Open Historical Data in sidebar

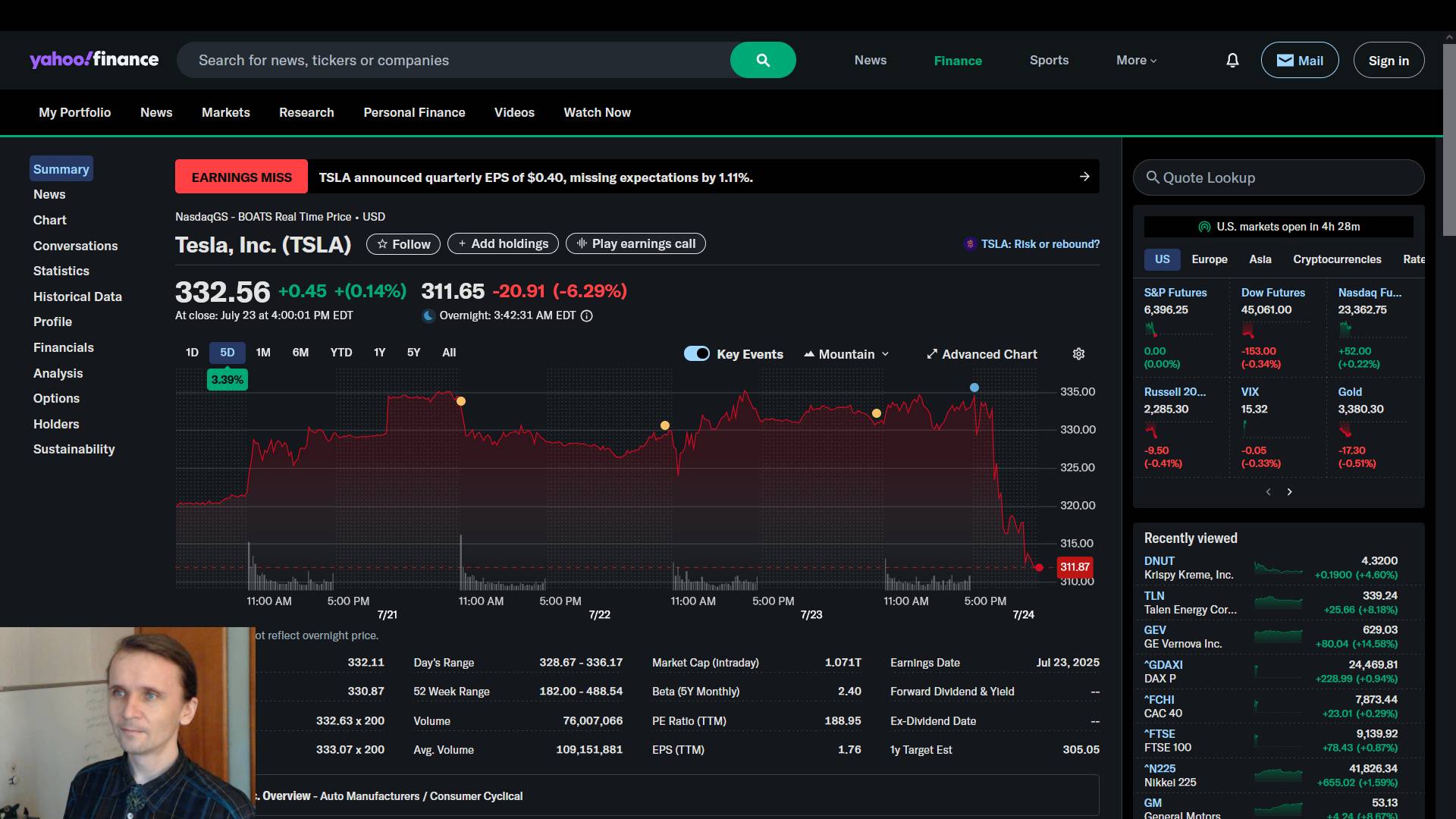77,297
